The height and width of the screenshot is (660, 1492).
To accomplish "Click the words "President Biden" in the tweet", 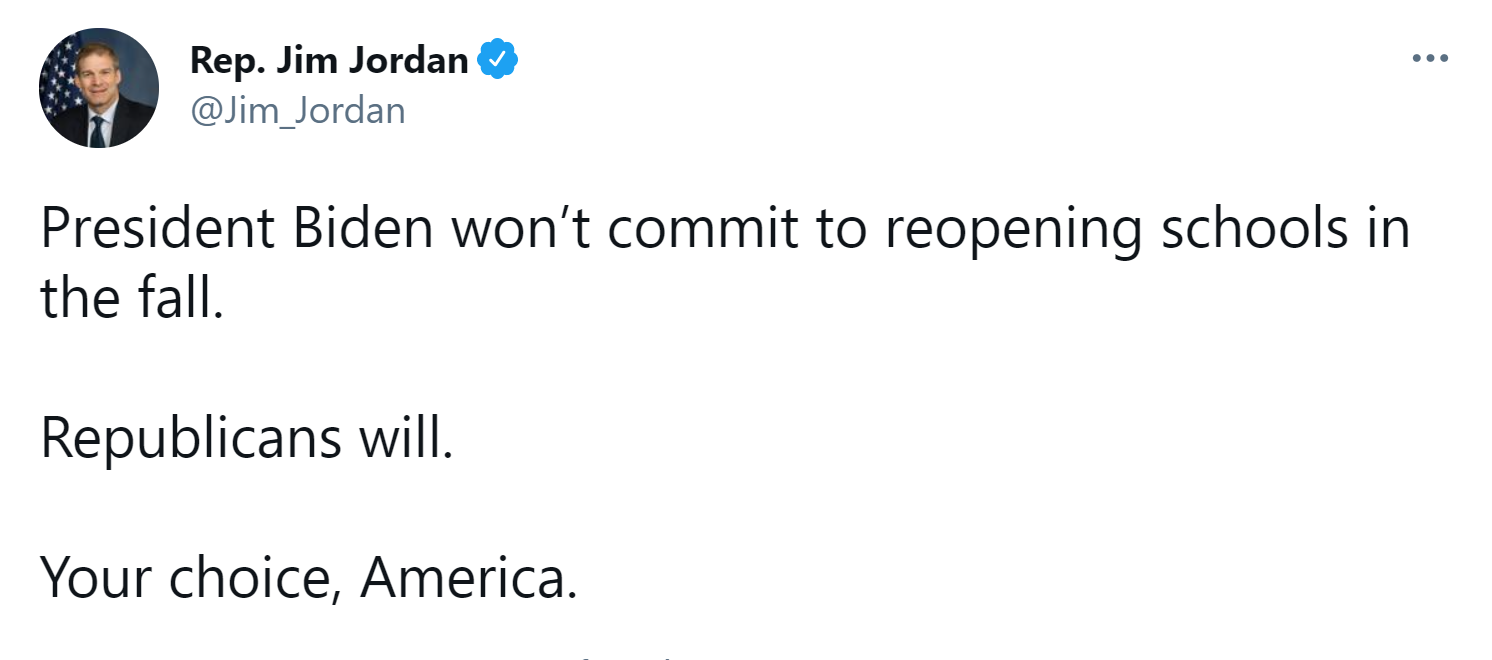I will [236, 230].
